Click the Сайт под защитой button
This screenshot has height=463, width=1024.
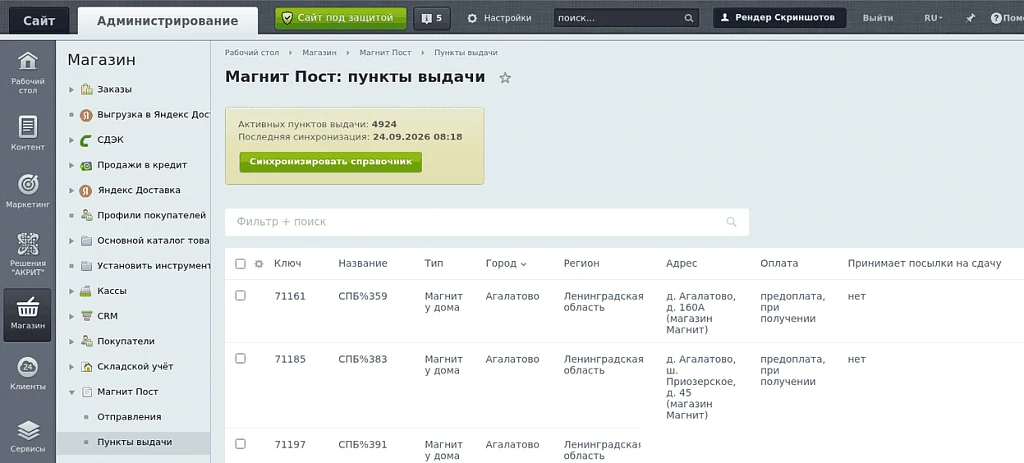pos(341,18)
